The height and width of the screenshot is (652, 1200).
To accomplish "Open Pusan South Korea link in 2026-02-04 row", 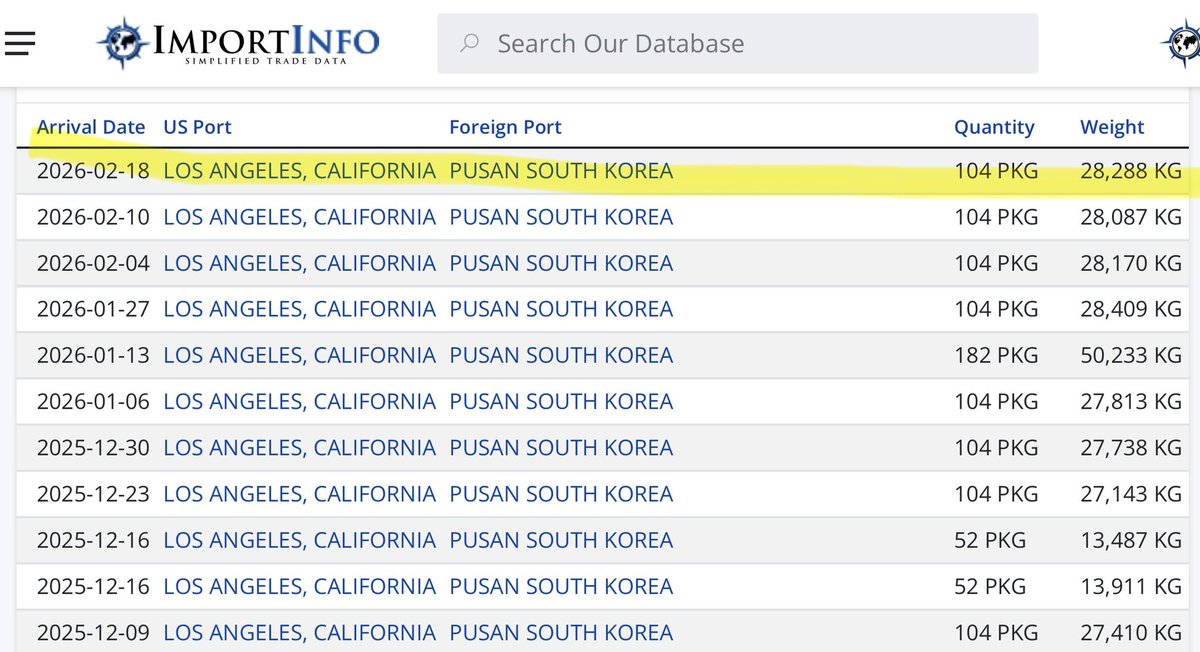I will (x=561, y=263).
